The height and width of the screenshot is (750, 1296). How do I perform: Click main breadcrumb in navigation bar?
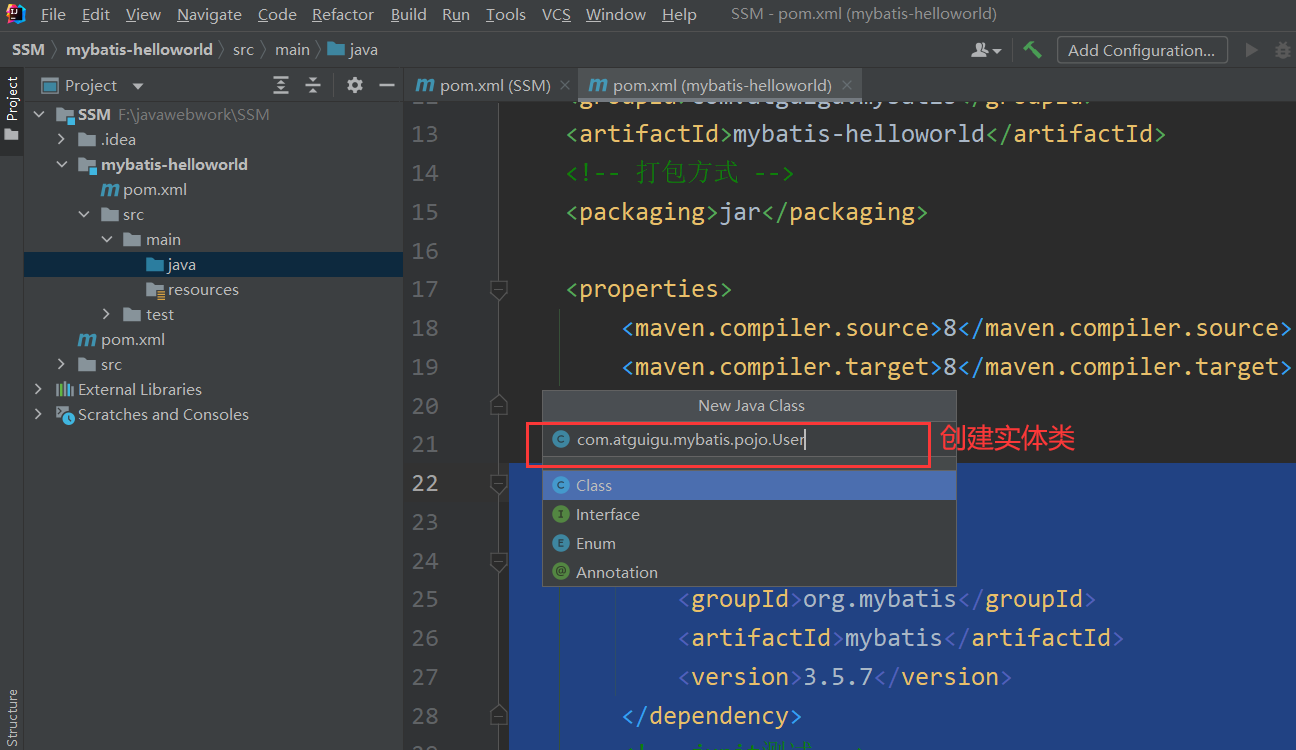(x=292, y=49)
